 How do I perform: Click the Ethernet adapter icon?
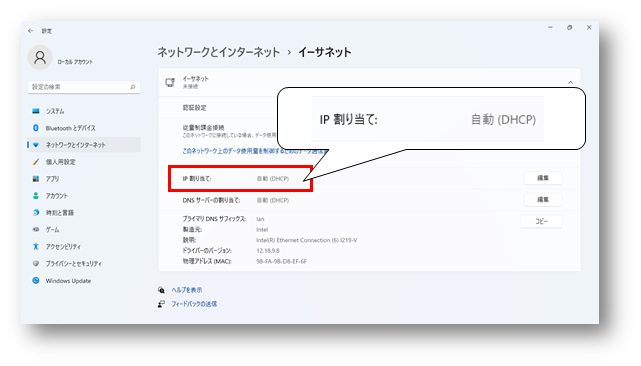[x=170, y=82]
